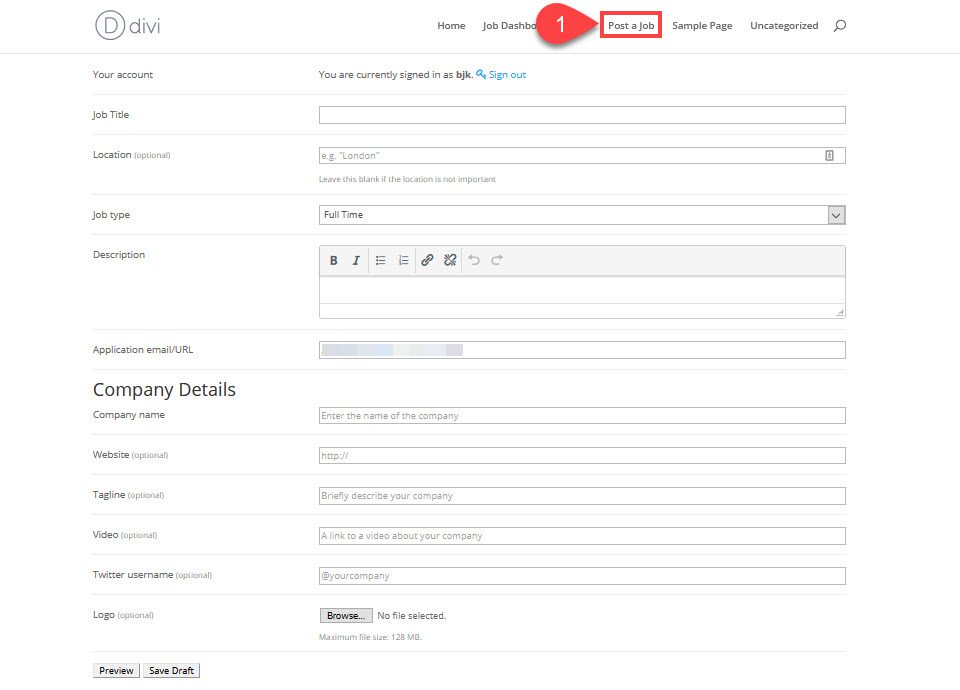Undo the last edit in the description

point(473,260)
